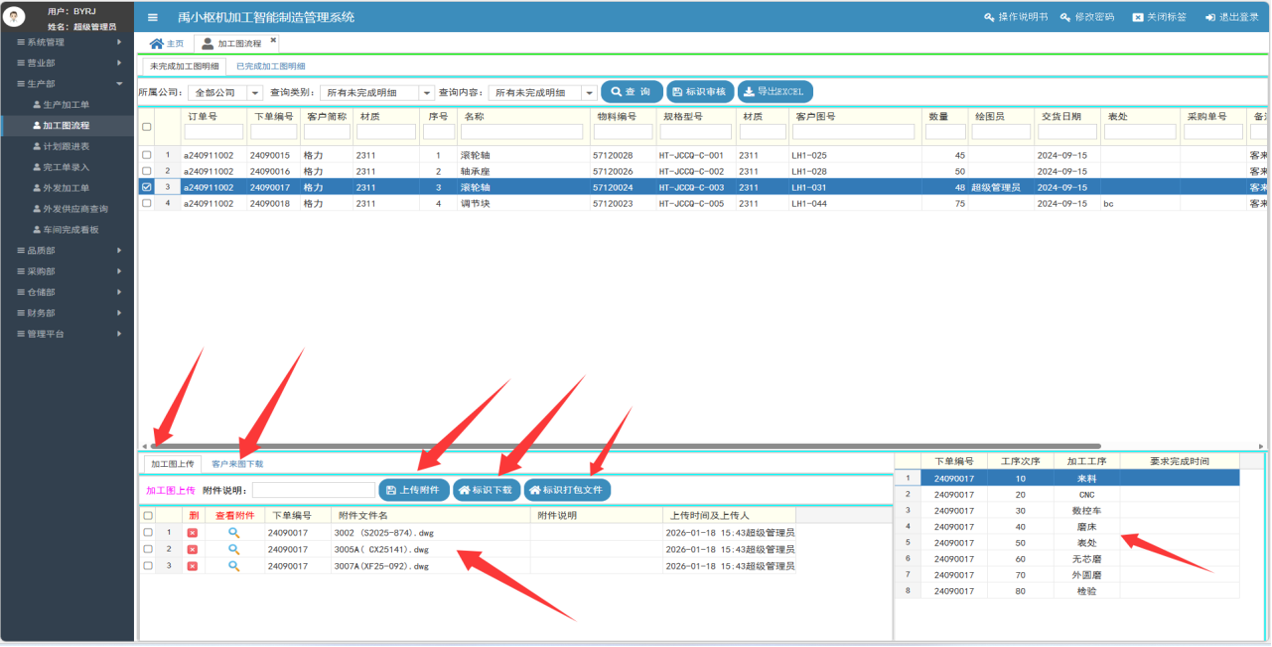Viewport: 1272px width, 647px height.
Task: Click 退出登录 to log out
Action: click(x=1232, y=17)
